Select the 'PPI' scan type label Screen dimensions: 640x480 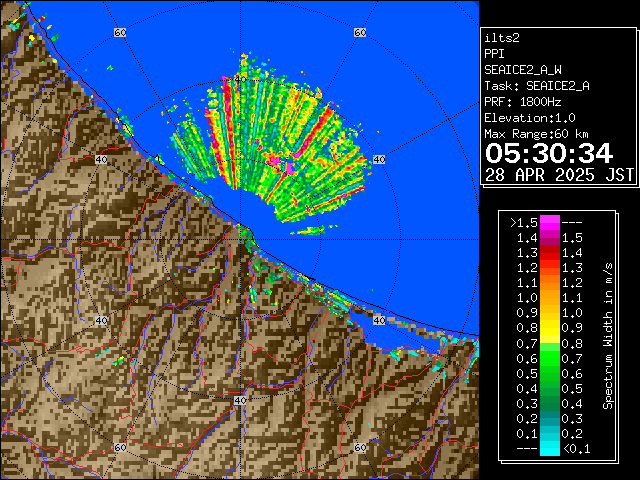(494, 54)
